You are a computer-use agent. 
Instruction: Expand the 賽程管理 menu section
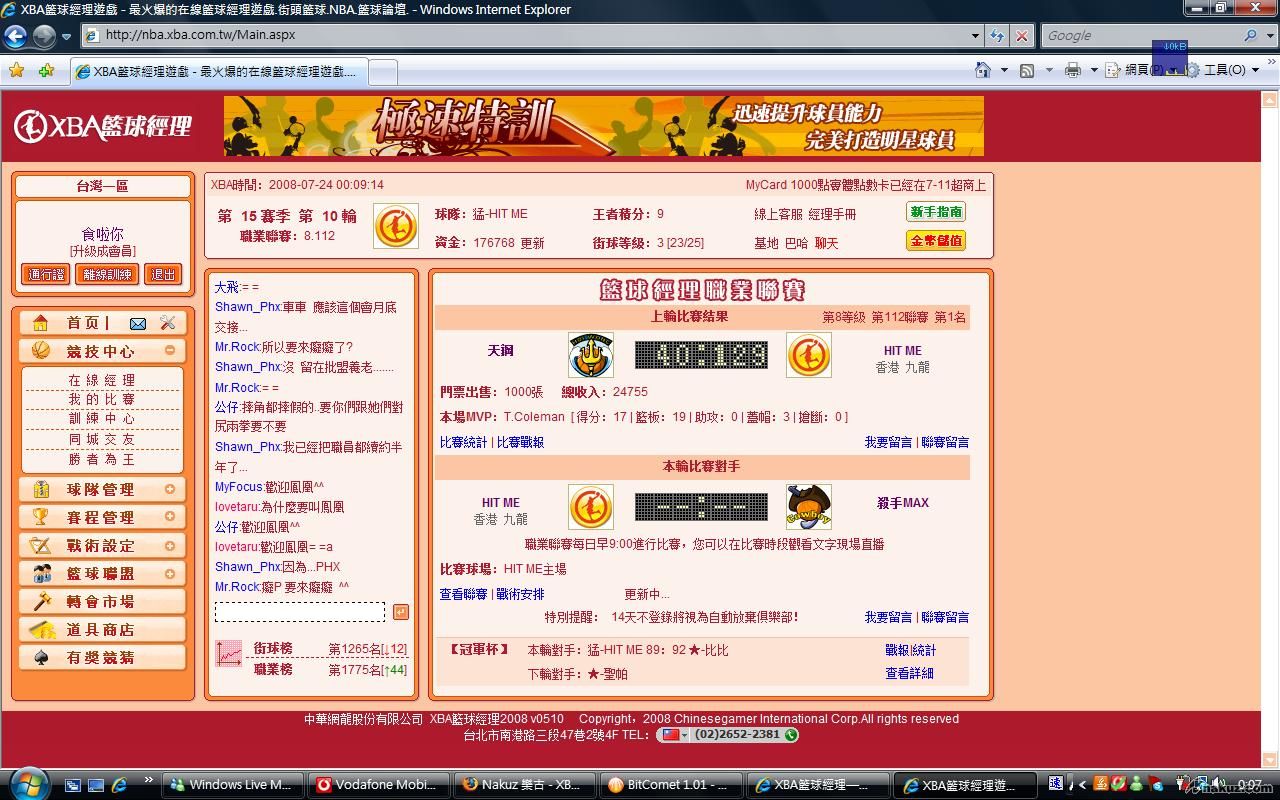170,516
